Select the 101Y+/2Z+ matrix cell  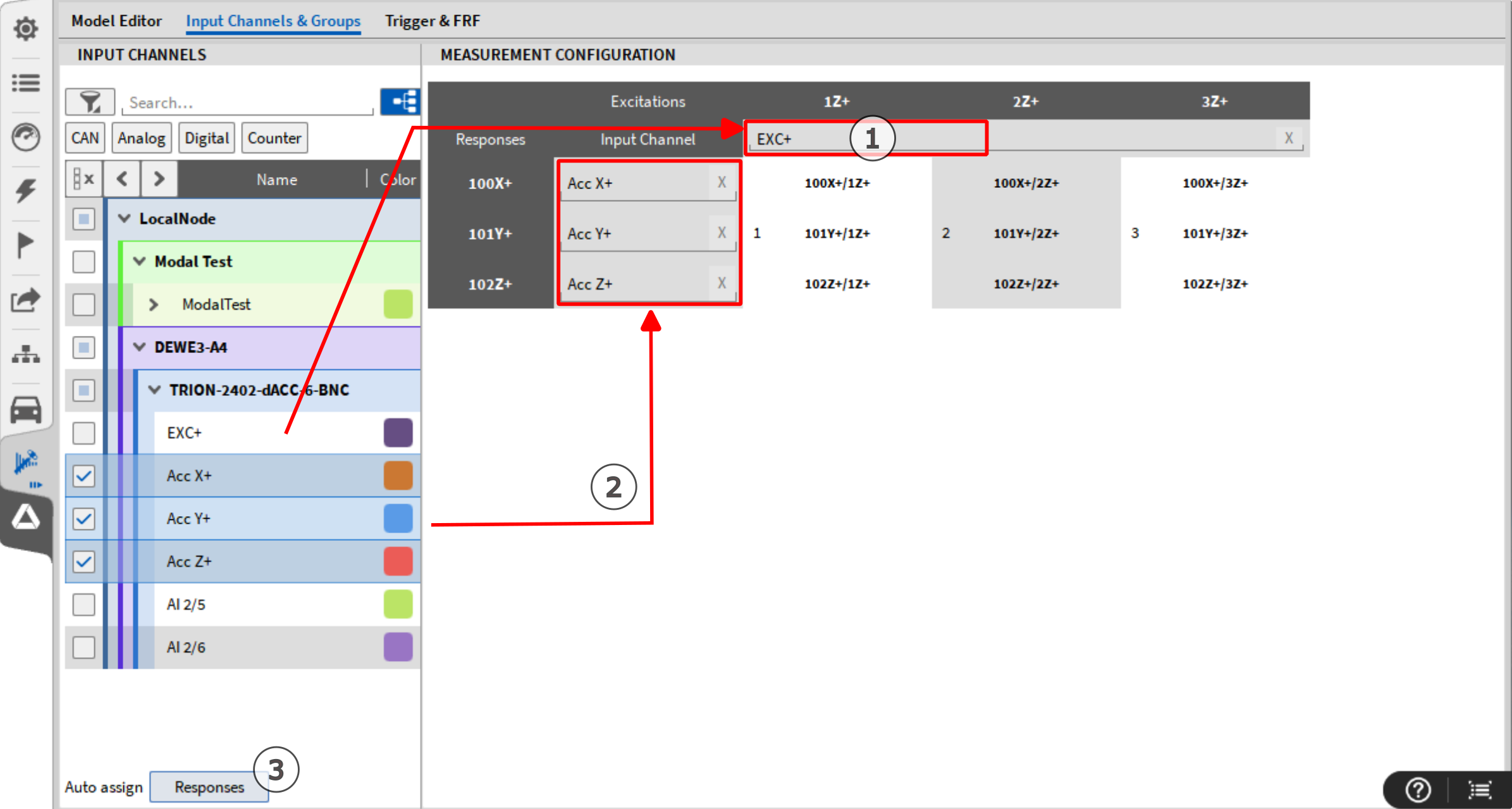pos(1026,233)
